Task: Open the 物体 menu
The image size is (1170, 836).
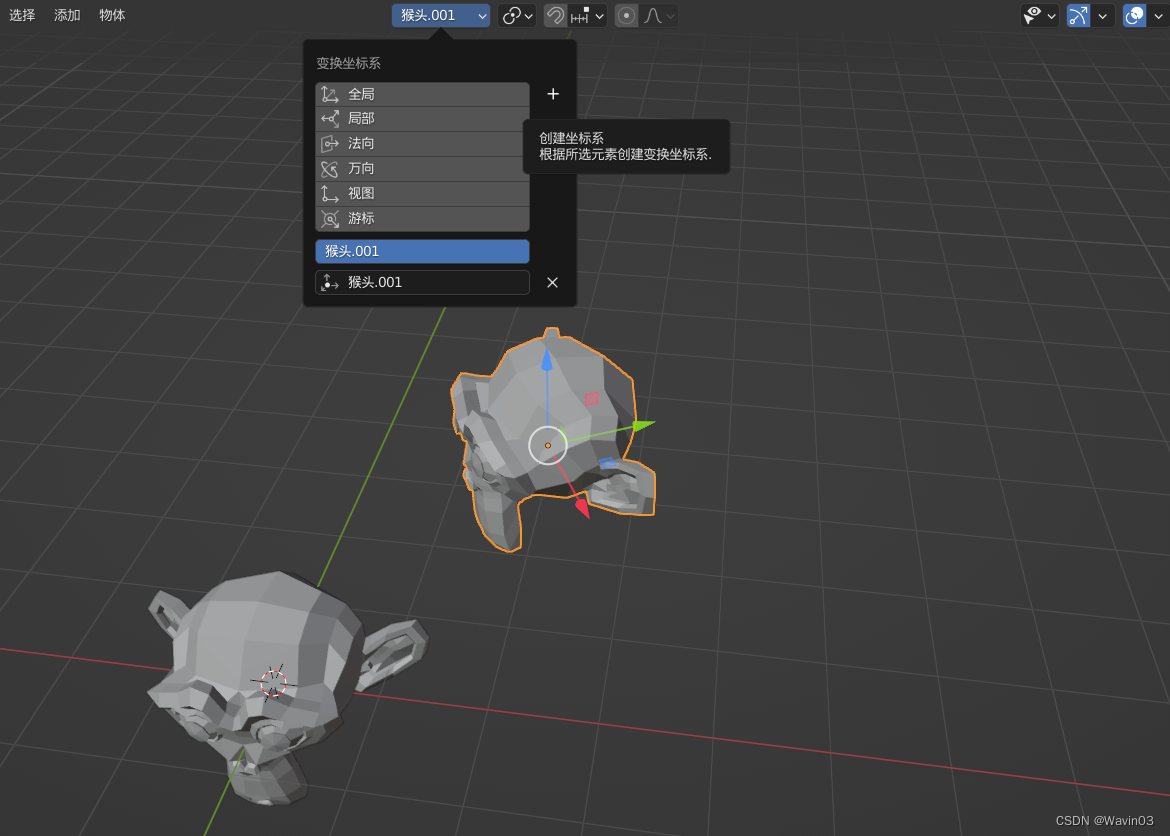Action: coord(112,15)
